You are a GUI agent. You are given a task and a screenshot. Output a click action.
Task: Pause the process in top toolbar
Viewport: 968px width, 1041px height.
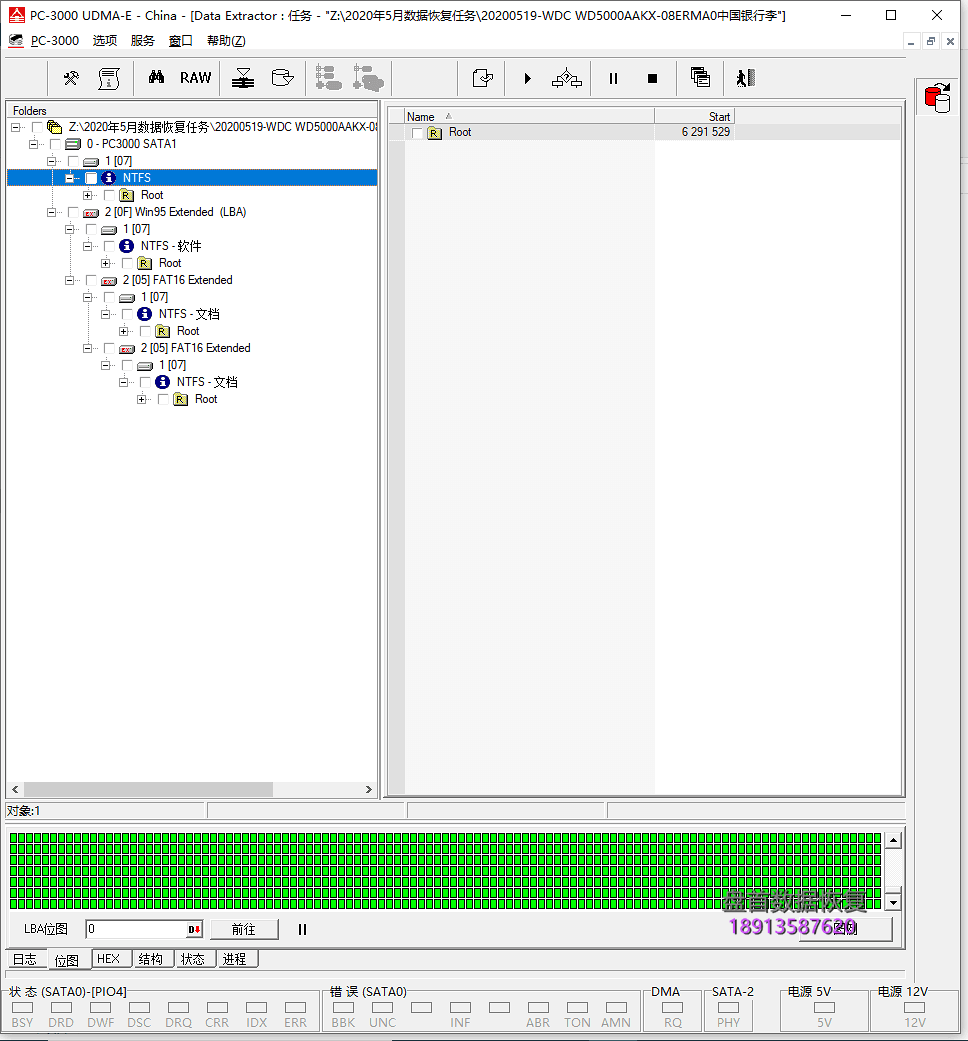613,78
